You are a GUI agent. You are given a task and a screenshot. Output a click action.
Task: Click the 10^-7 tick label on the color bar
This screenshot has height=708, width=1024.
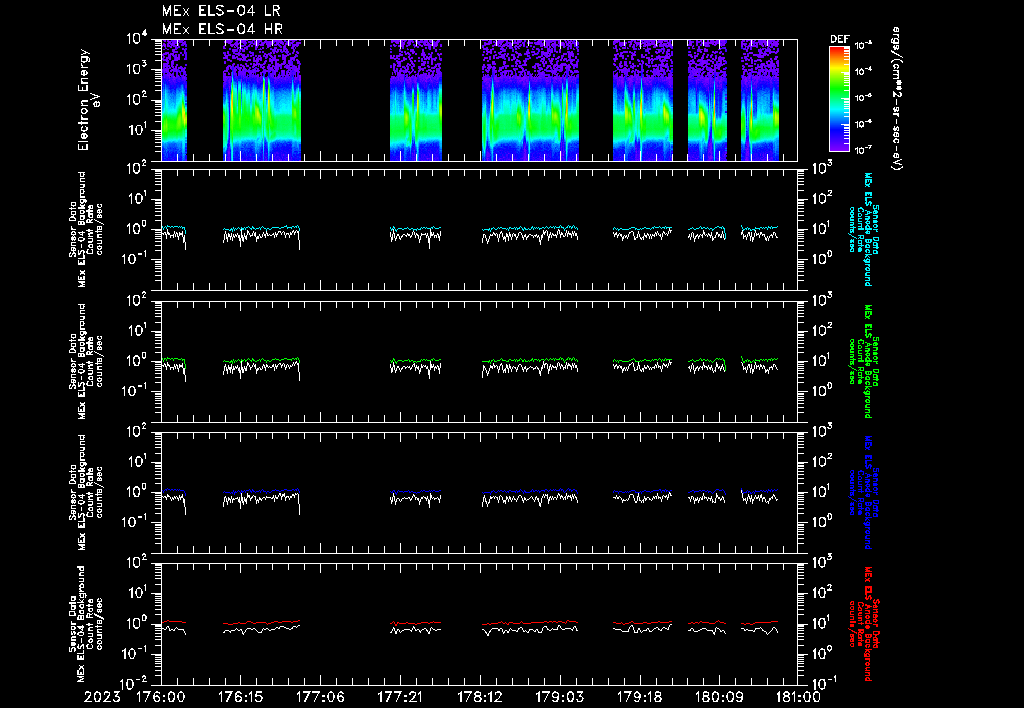point(864,150)
